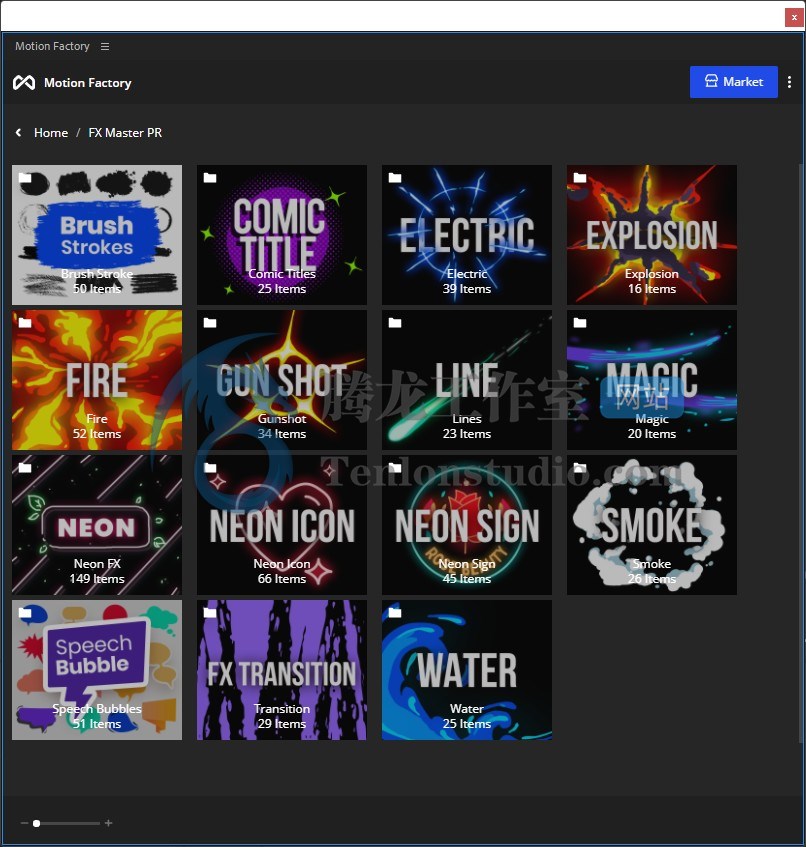Open the Comic Titles folder

click(x=282, y=235)
